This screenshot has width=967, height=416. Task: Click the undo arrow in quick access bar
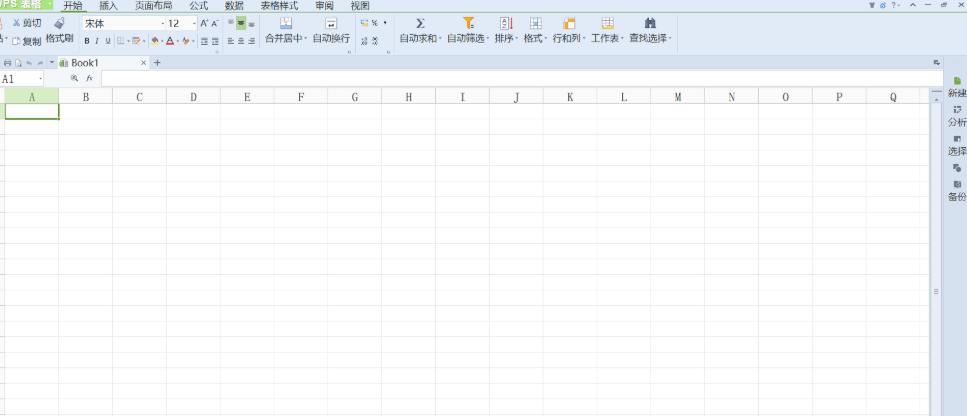click(29, 63)
